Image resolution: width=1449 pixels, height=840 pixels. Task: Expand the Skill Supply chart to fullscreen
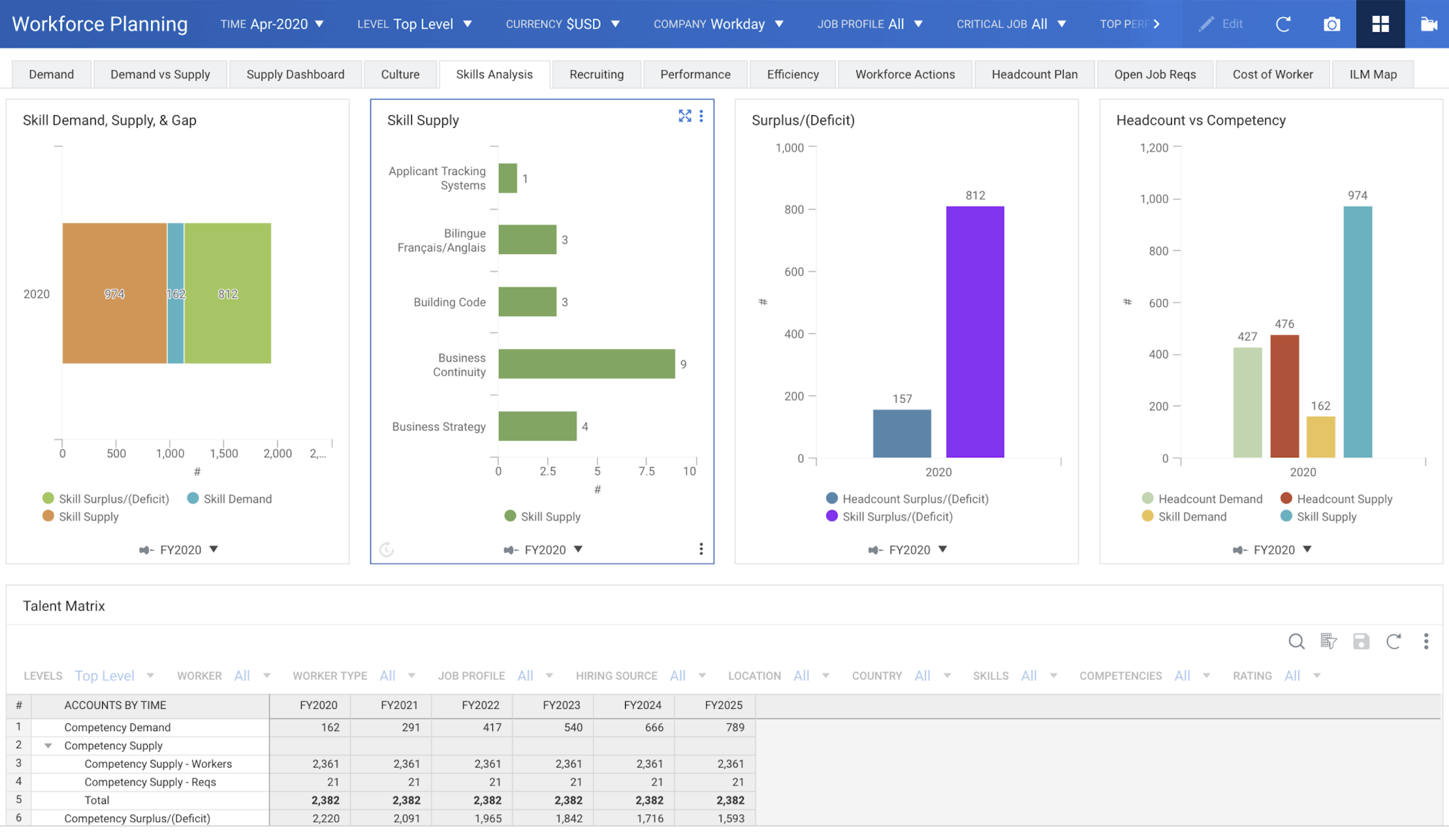point(685,116)
